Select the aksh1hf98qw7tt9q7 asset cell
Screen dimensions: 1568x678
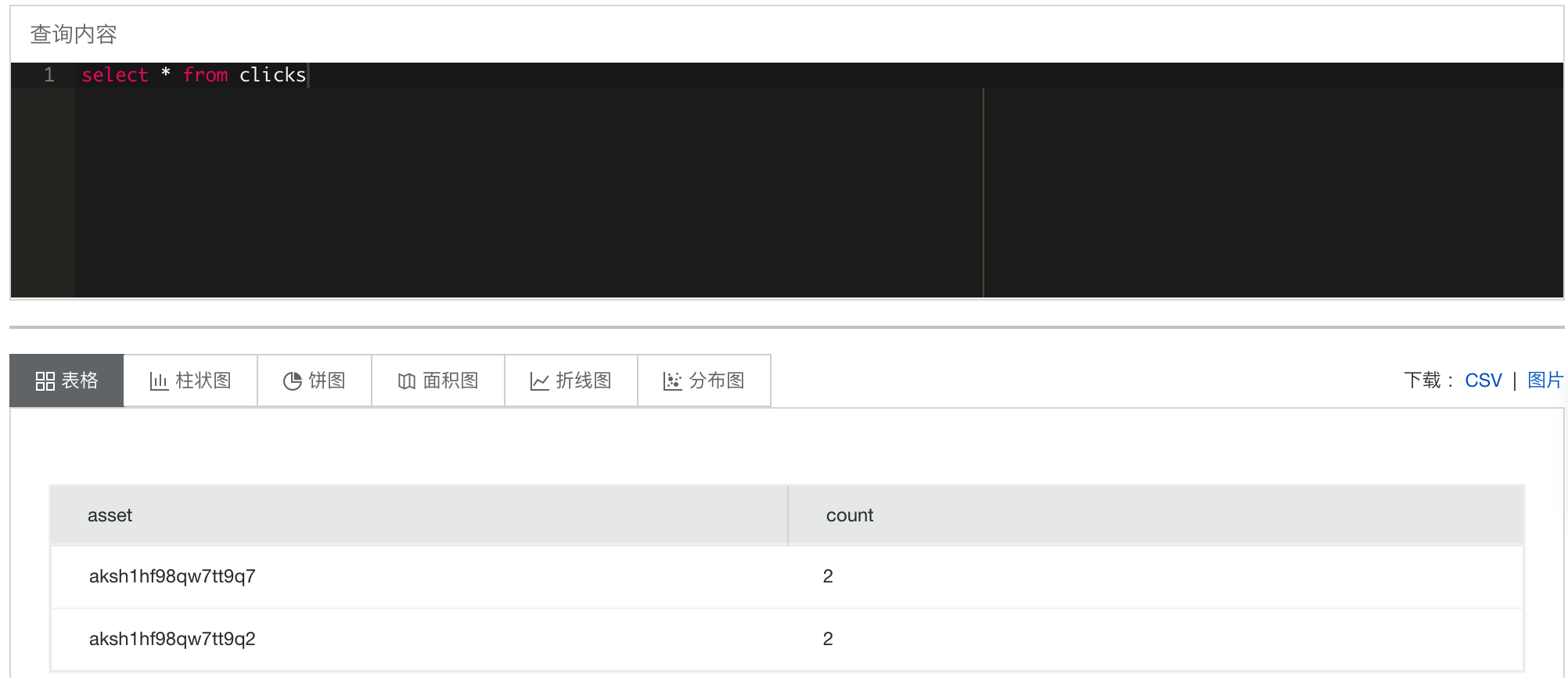click(172, 576)
